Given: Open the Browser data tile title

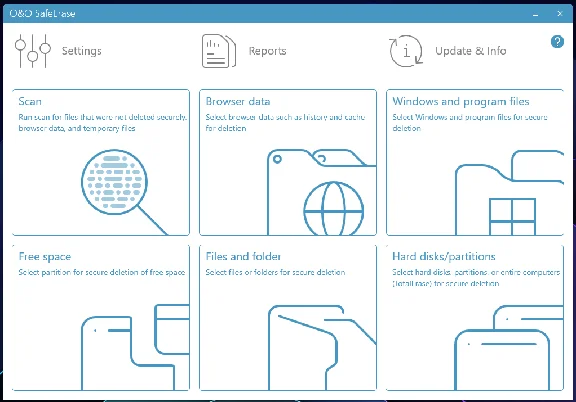Looking at the screenshot, I should point(238,101).
